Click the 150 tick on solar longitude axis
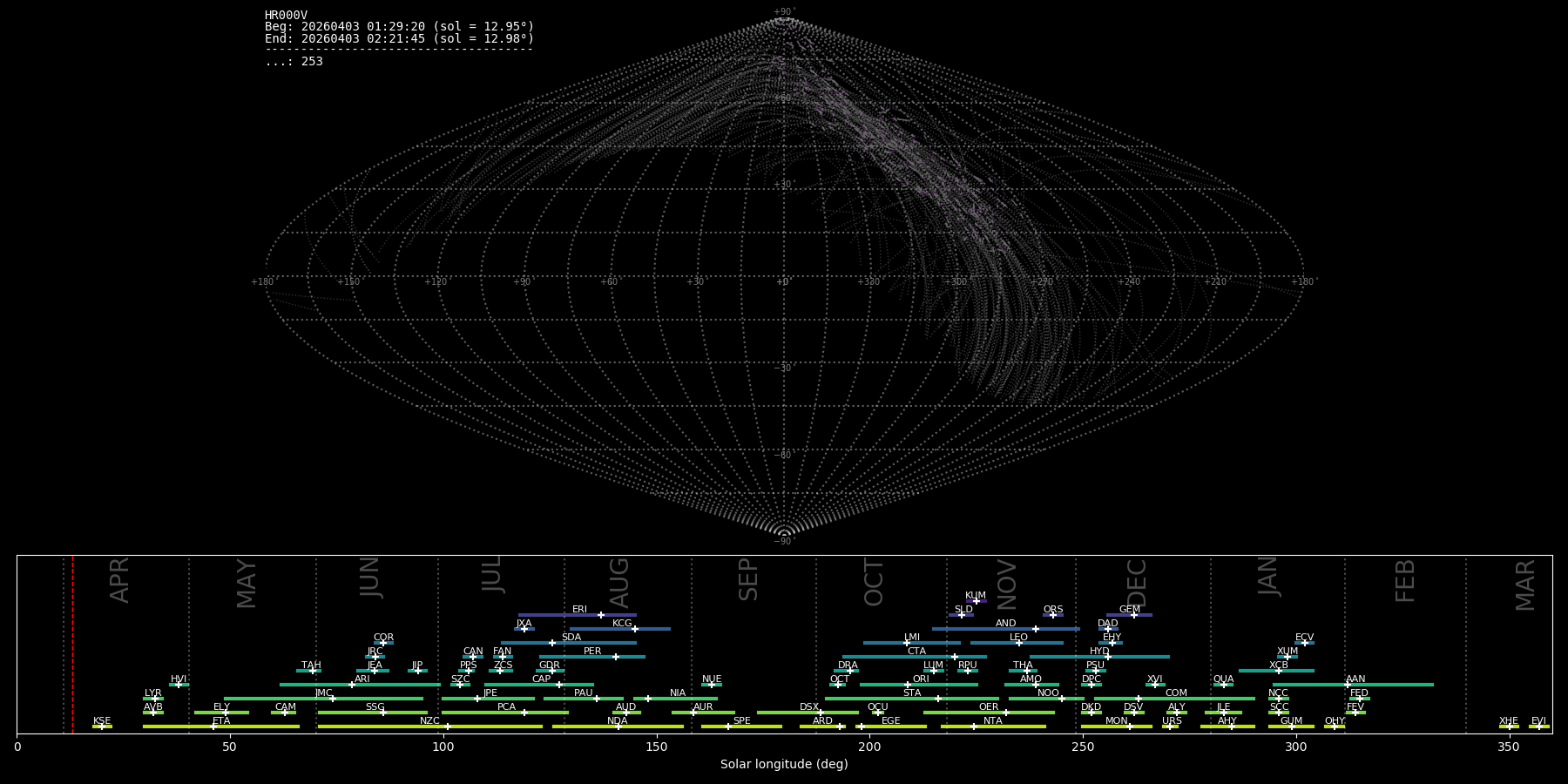Image resolution: width=1568 pixels, height=784 pixels. pos(657,747)
